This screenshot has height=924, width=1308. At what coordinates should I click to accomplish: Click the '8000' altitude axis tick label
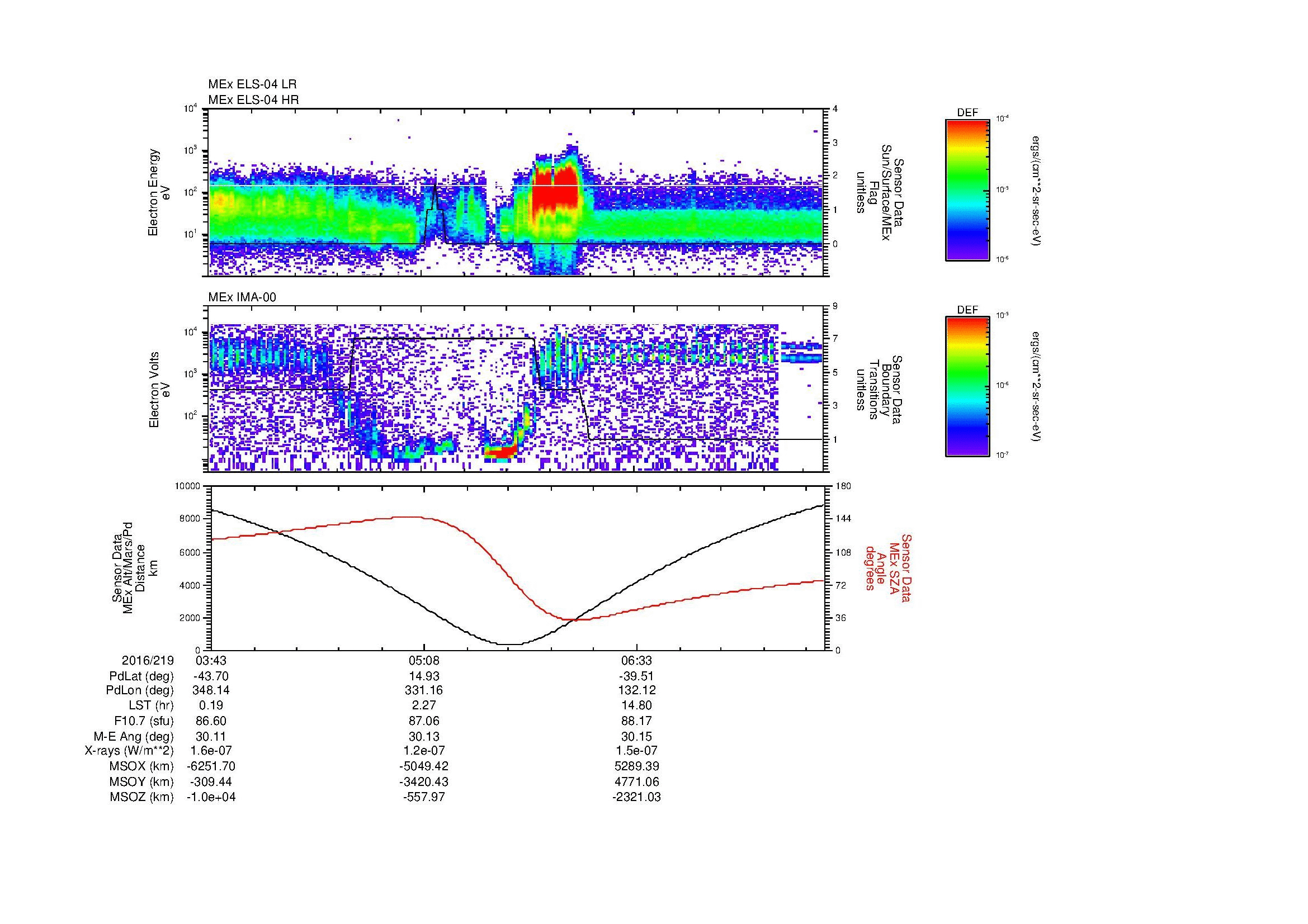191,519
